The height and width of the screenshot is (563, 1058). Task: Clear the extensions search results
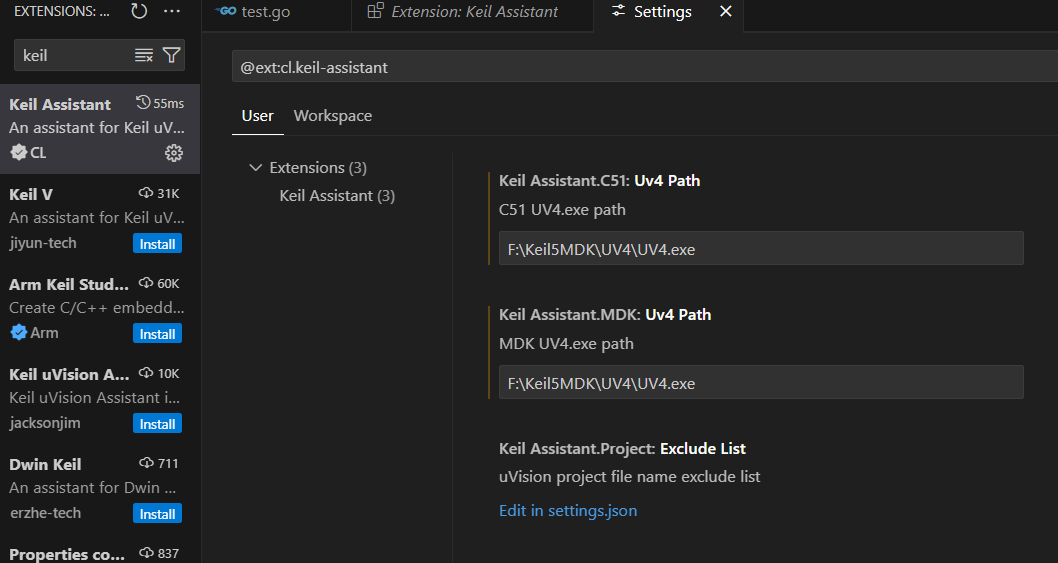(x=144, y=55)
